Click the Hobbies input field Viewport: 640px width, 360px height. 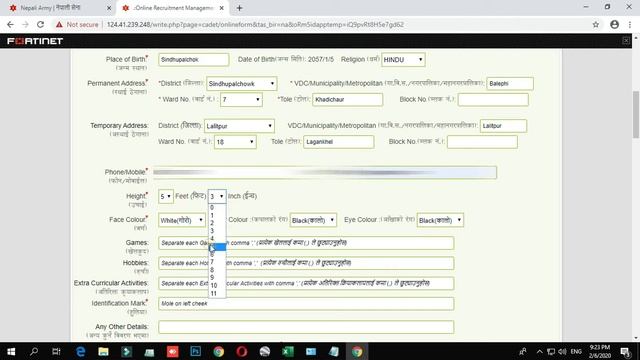(x=306, y=263)
